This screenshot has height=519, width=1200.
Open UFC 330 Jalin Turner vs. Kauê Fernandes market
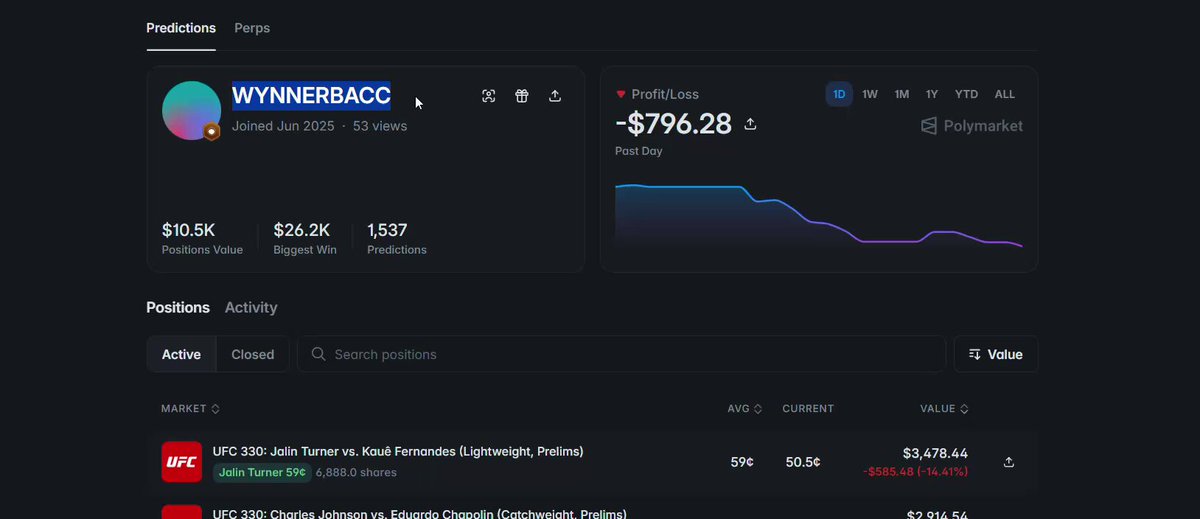tap(398, 451)
